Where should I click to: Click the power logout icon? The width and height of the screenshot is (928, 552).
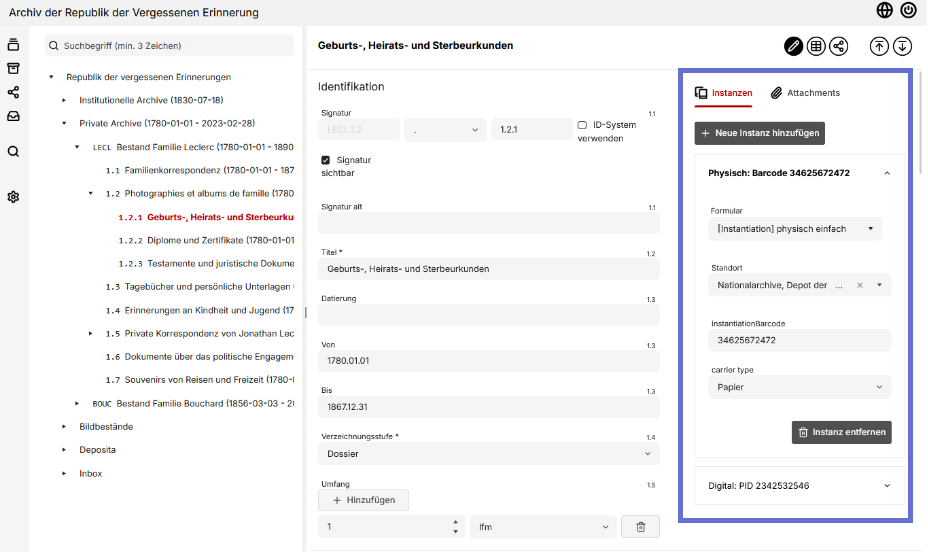pos(908,10)
